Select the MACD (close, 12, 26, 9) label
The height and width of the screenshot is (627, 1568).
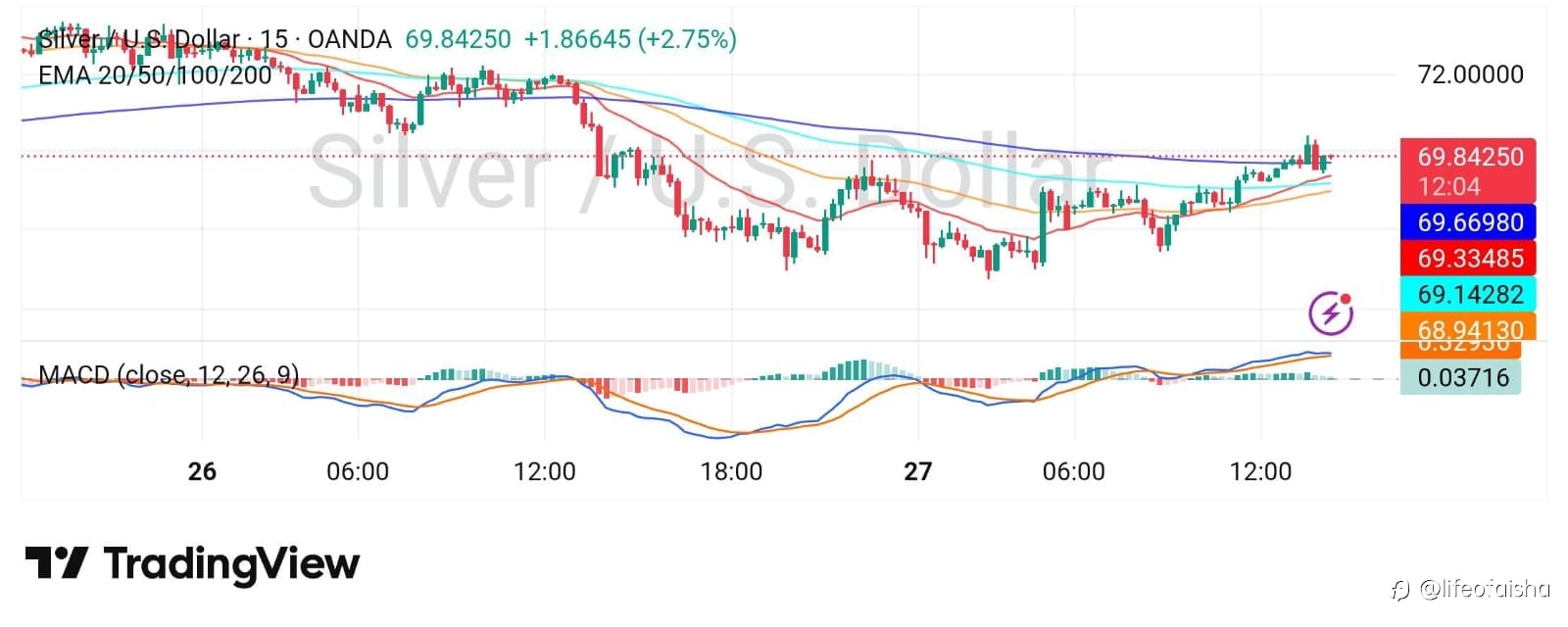coord(169,375)
